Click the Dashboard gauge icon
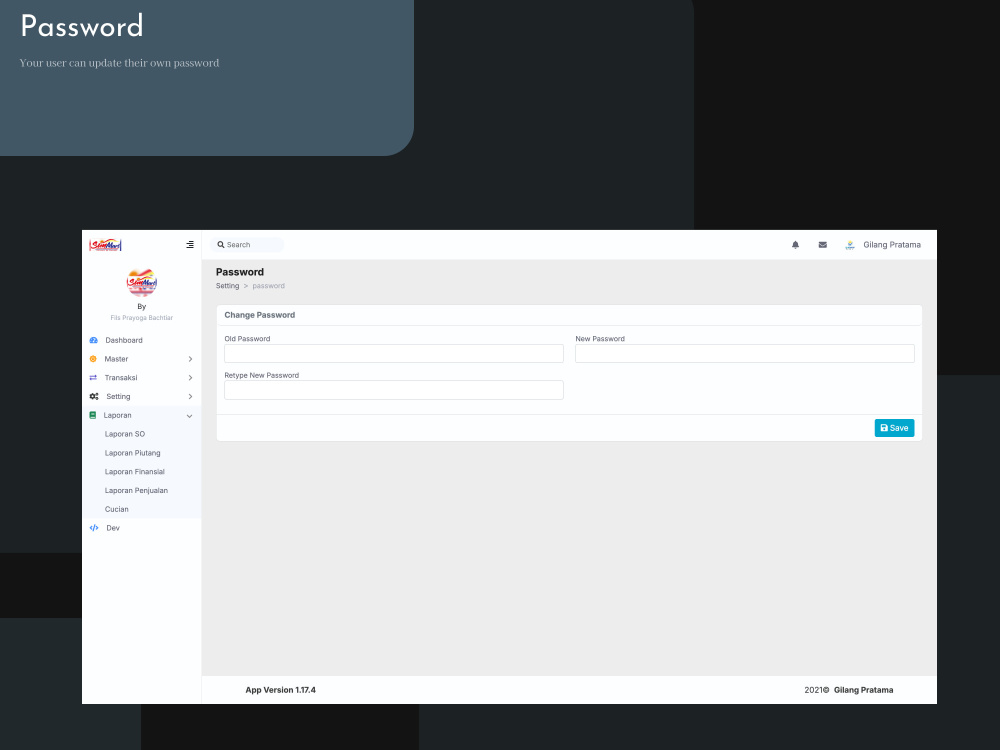 (x=94, y=341)
